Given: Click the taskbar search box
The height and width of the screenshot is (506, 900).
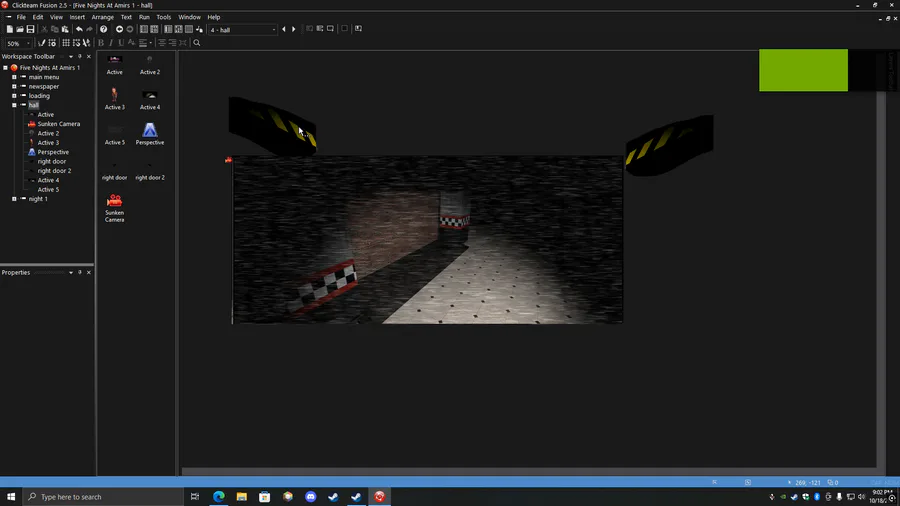Looking at the screenshot, I should (x=103, y=497).
